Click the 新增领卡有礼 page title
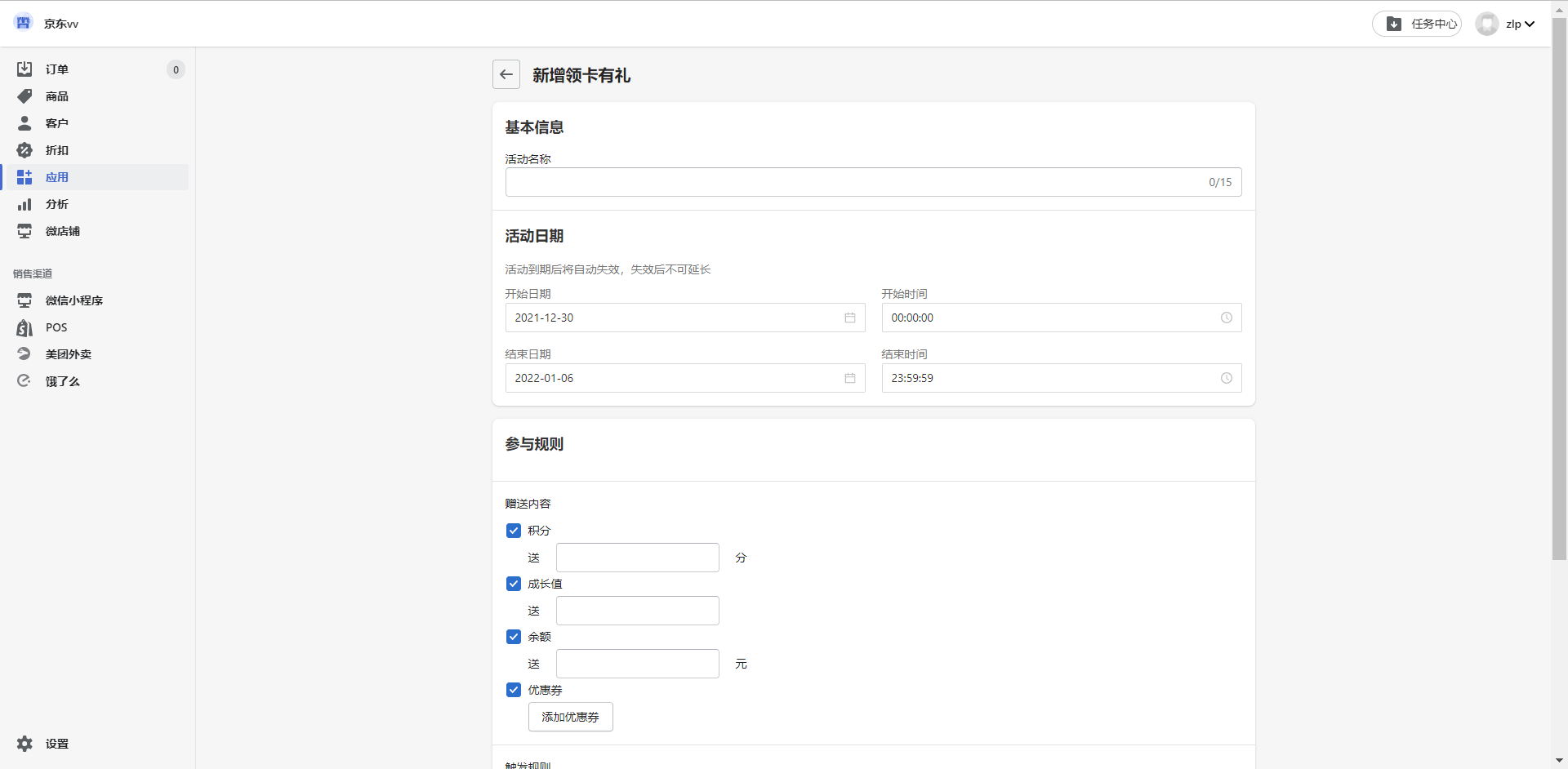The width and height of the screenshot is (1568, 769). pyautogui.click(x=581, y=75)
